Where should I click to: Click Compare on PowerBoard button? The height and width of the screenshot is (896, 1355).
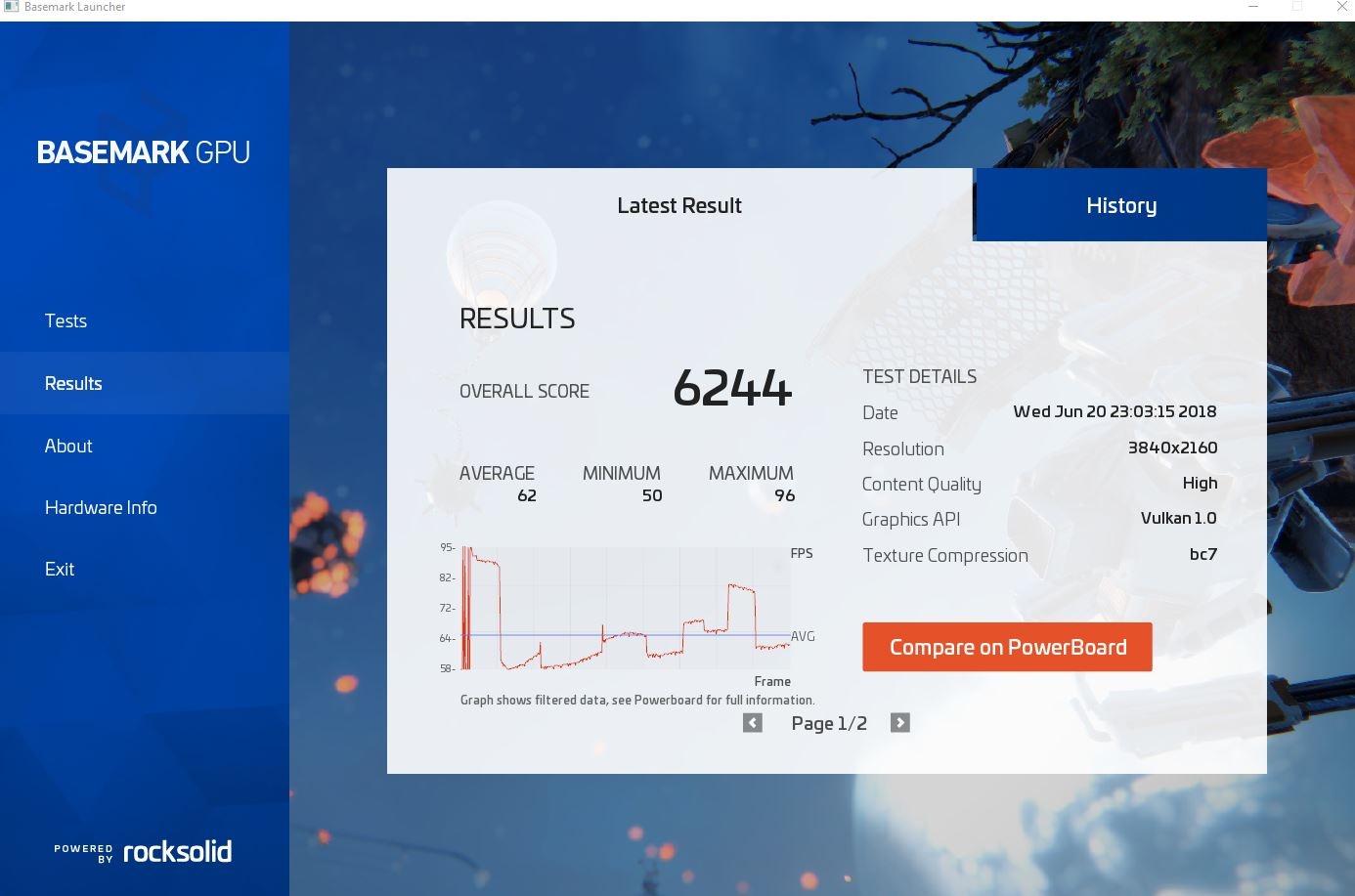tap(1007, 647)
